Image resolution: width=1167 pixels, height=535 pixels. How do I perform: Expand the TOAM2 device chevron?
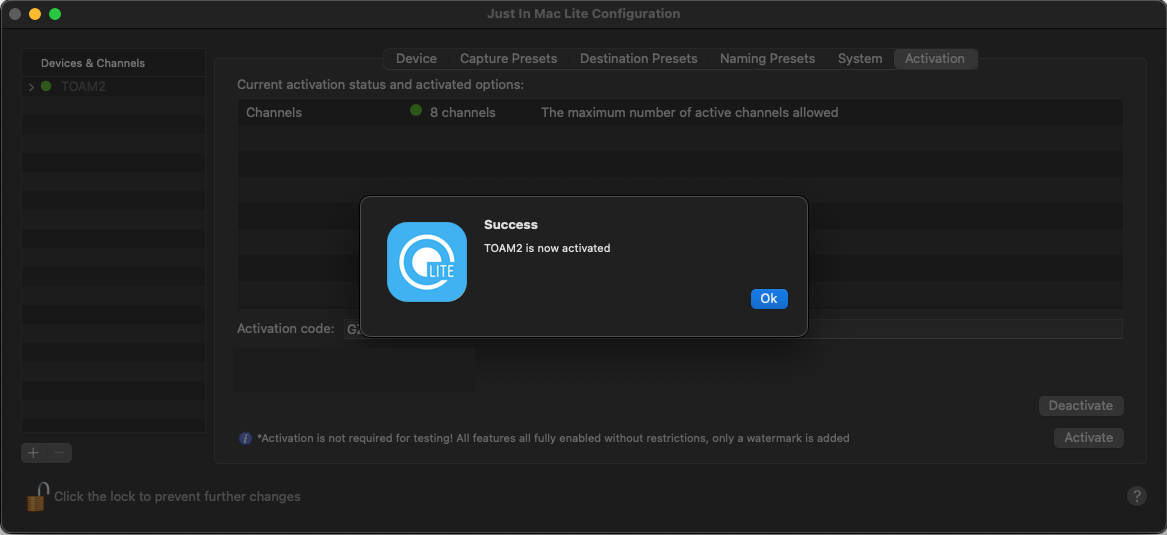32,87
